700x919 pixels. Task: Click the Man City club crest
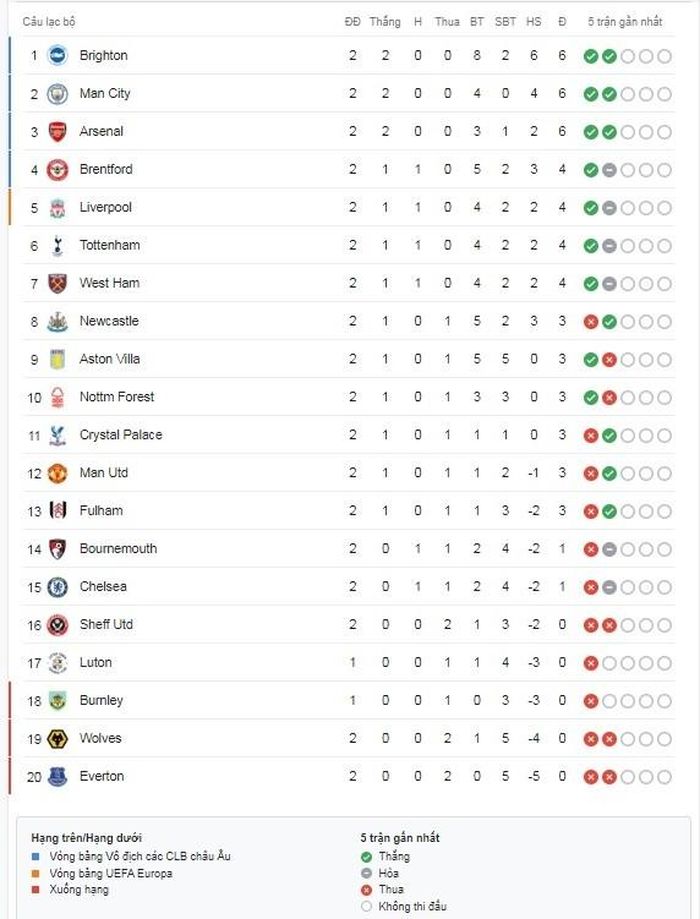(57, 94)
